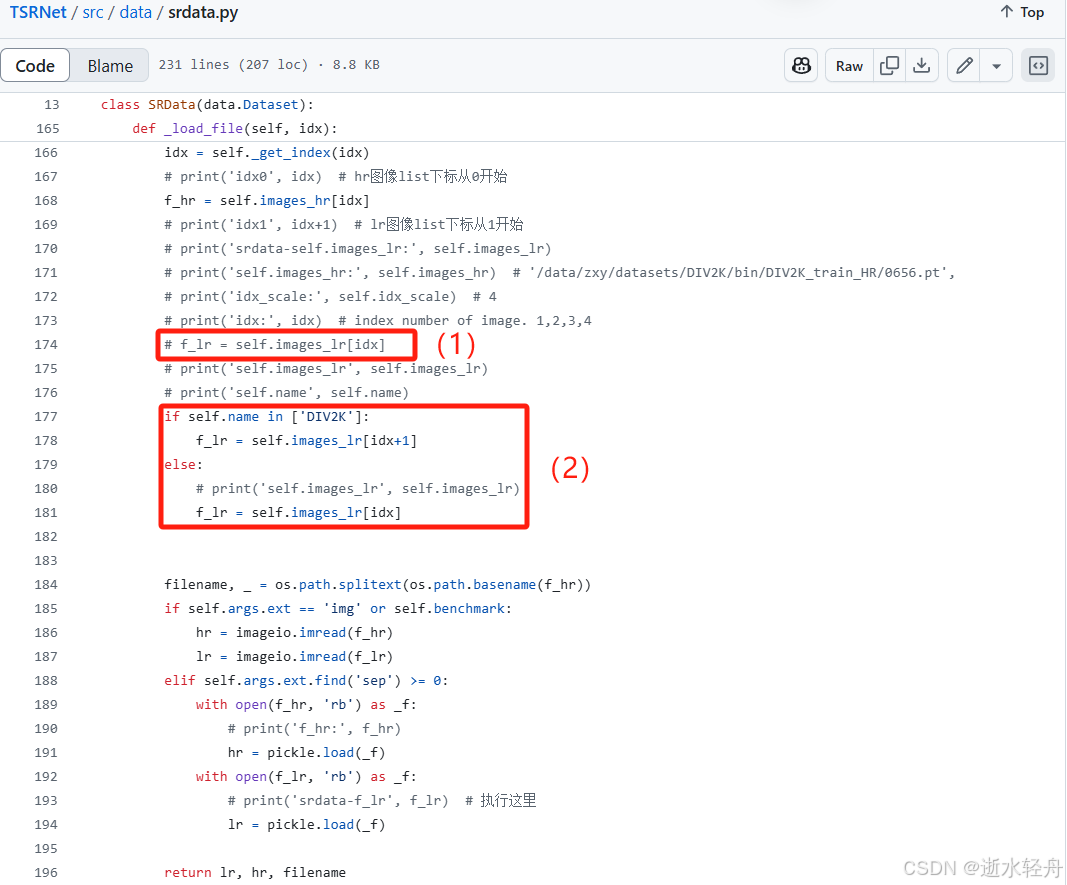Select line number 184
The width and height of the screenshot is (1067, 885).
click(x=45, y=584)
